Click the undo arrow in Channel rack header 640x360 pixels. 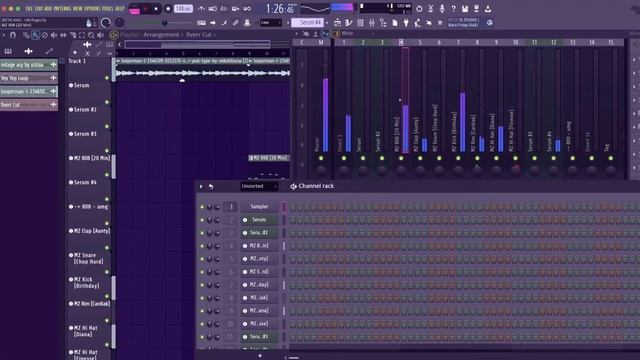(x=211, y=187)
